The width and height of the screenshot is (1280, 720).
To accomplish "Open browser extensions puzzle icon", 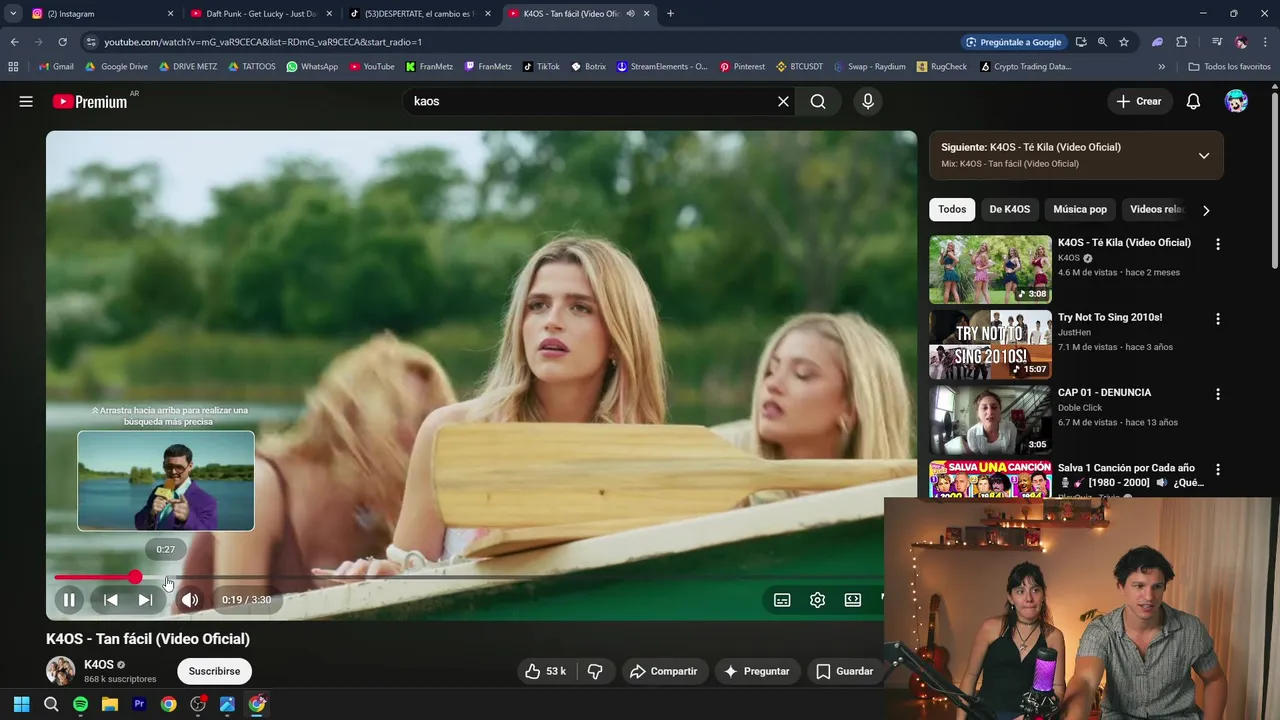I will [1181, 42].
